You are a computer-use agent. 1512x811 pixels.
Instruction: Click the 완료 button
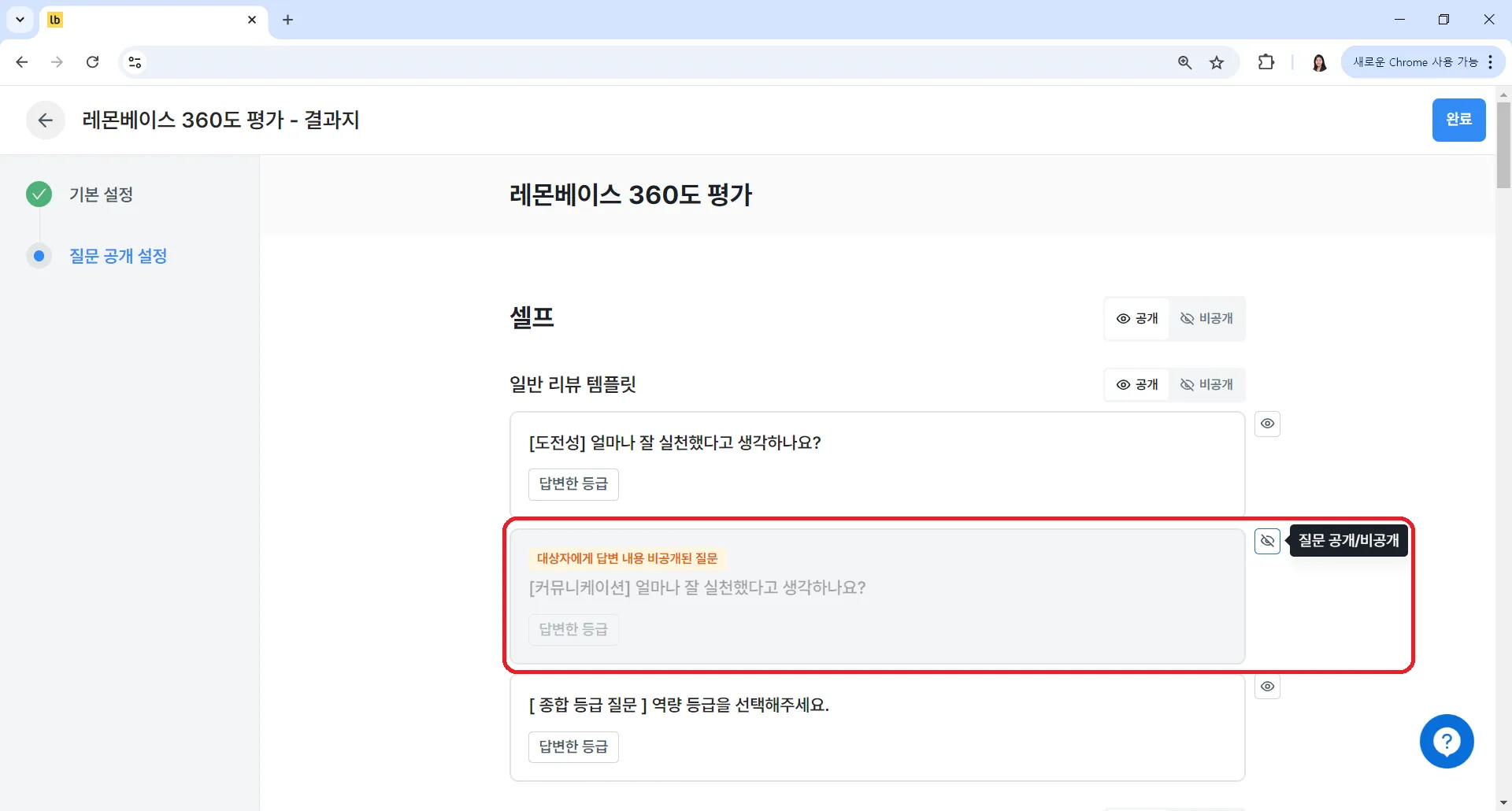1458,120
